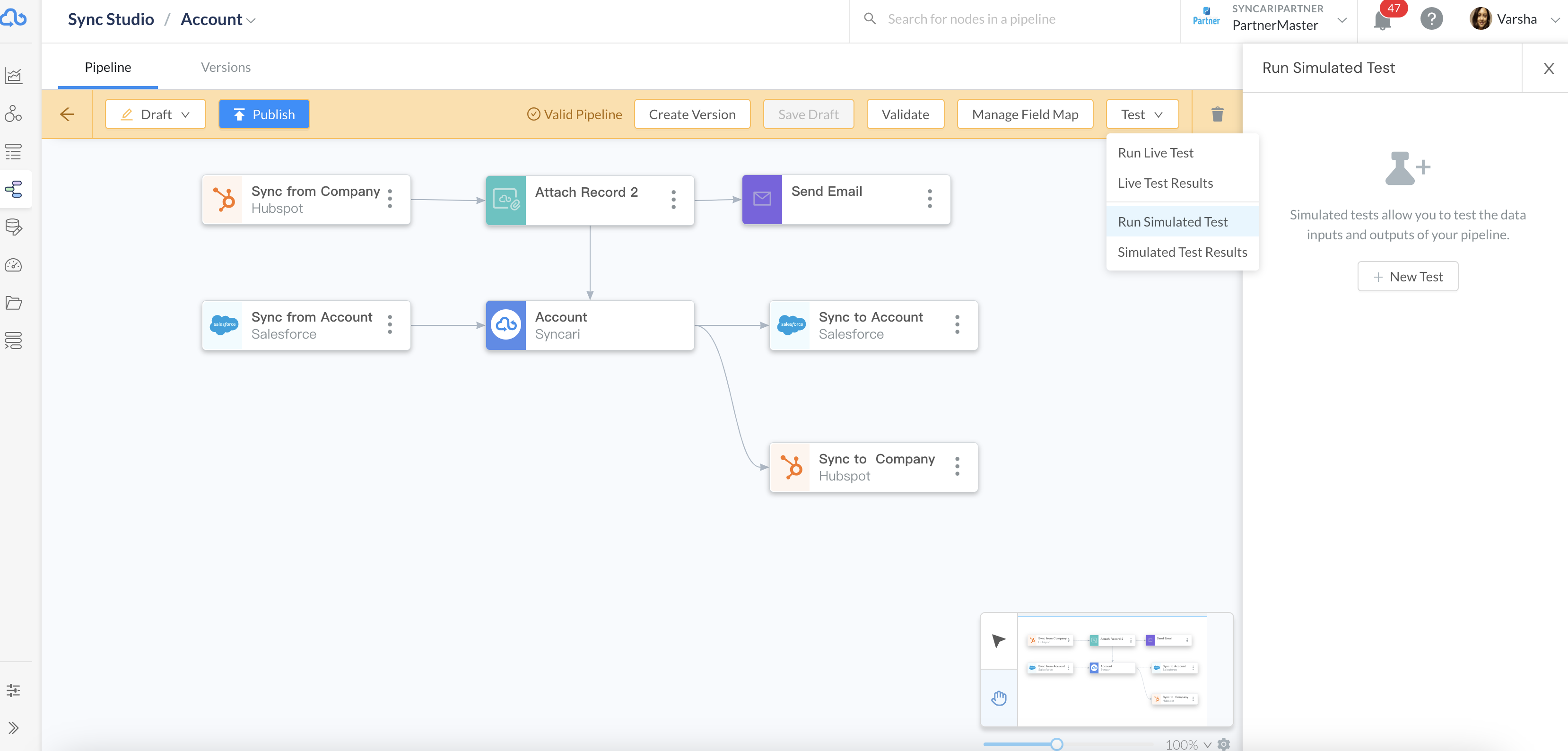Click Varsha's profile avatar
This screenshot has width=1568, height=751.
[x=1480, y=19]
